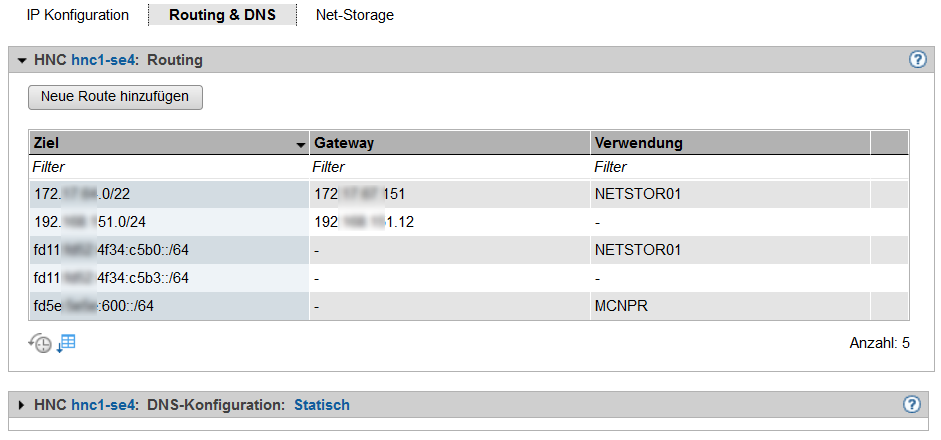Click the Neue Route hinzufügen button
Viewport: 941px width, 440px height.
(x=115, y=96)
